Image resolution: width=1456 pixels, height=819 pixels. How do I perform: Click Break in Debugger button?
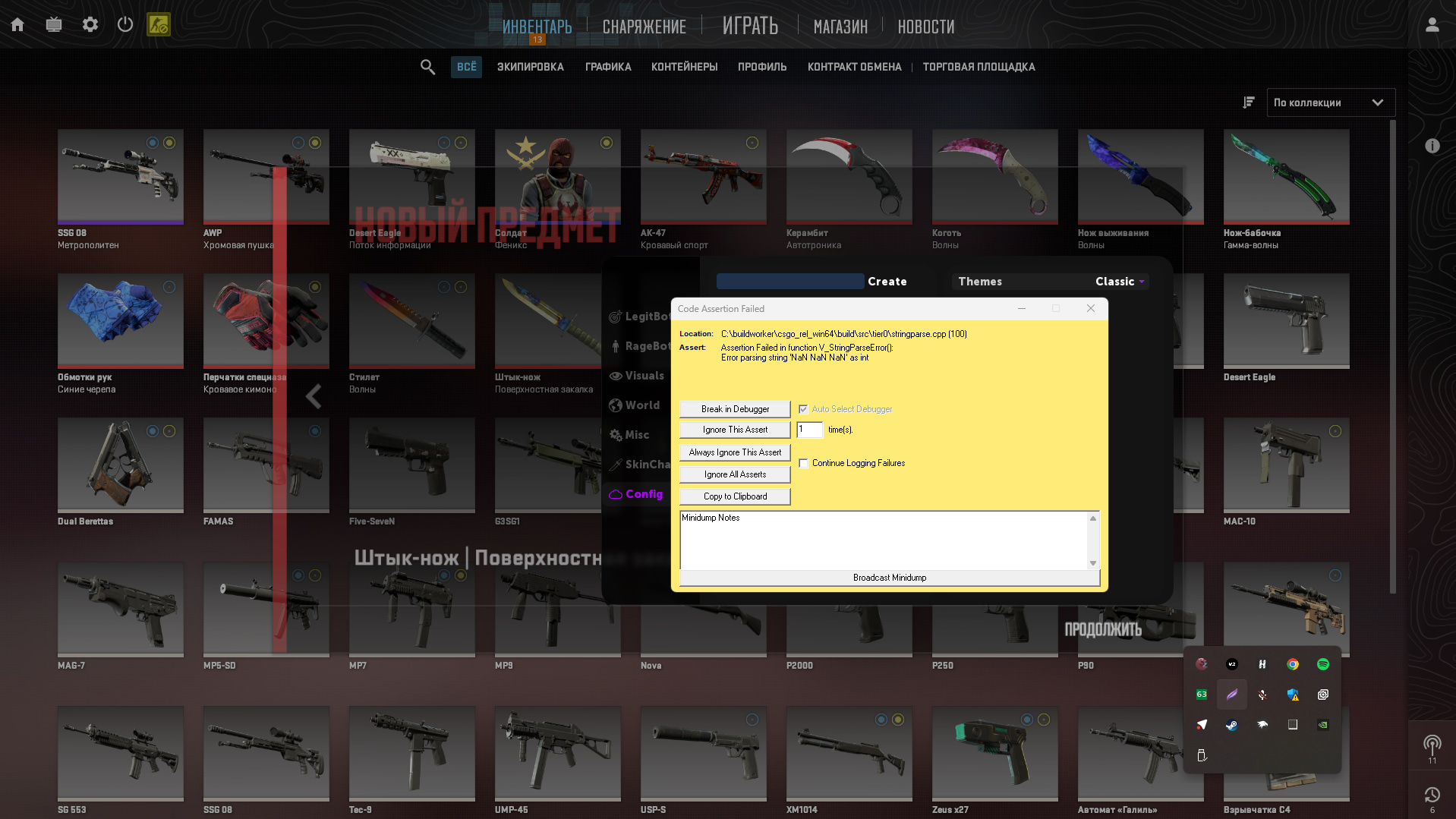click(x=735, y=409)
